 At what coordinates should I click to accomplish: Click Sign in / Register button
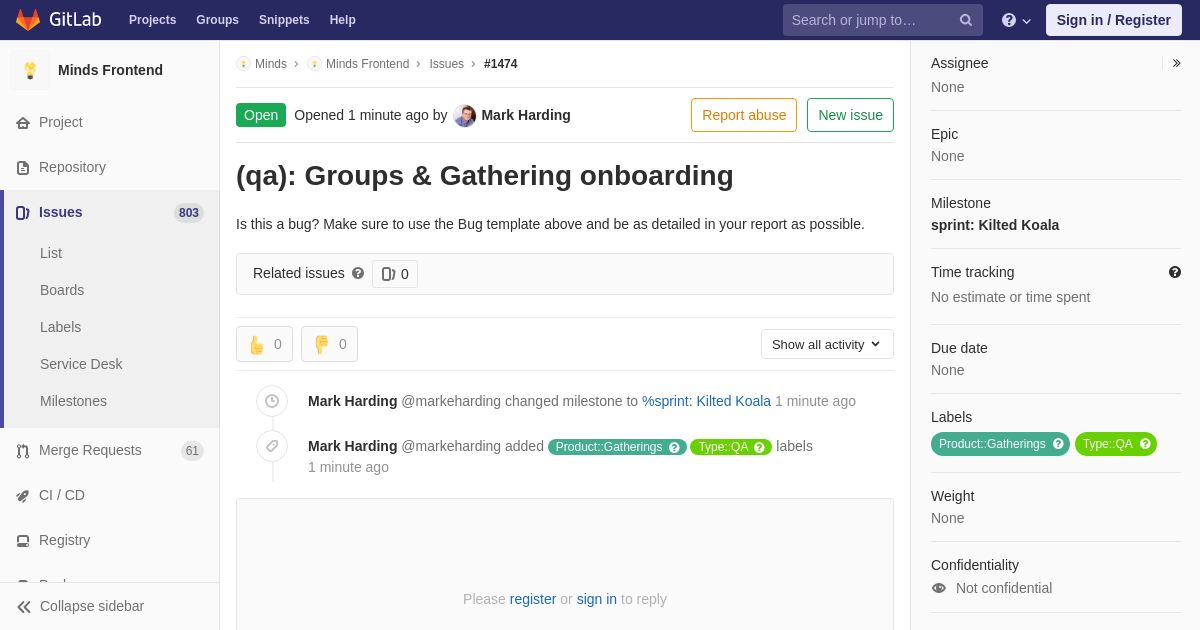[1113, 20]
